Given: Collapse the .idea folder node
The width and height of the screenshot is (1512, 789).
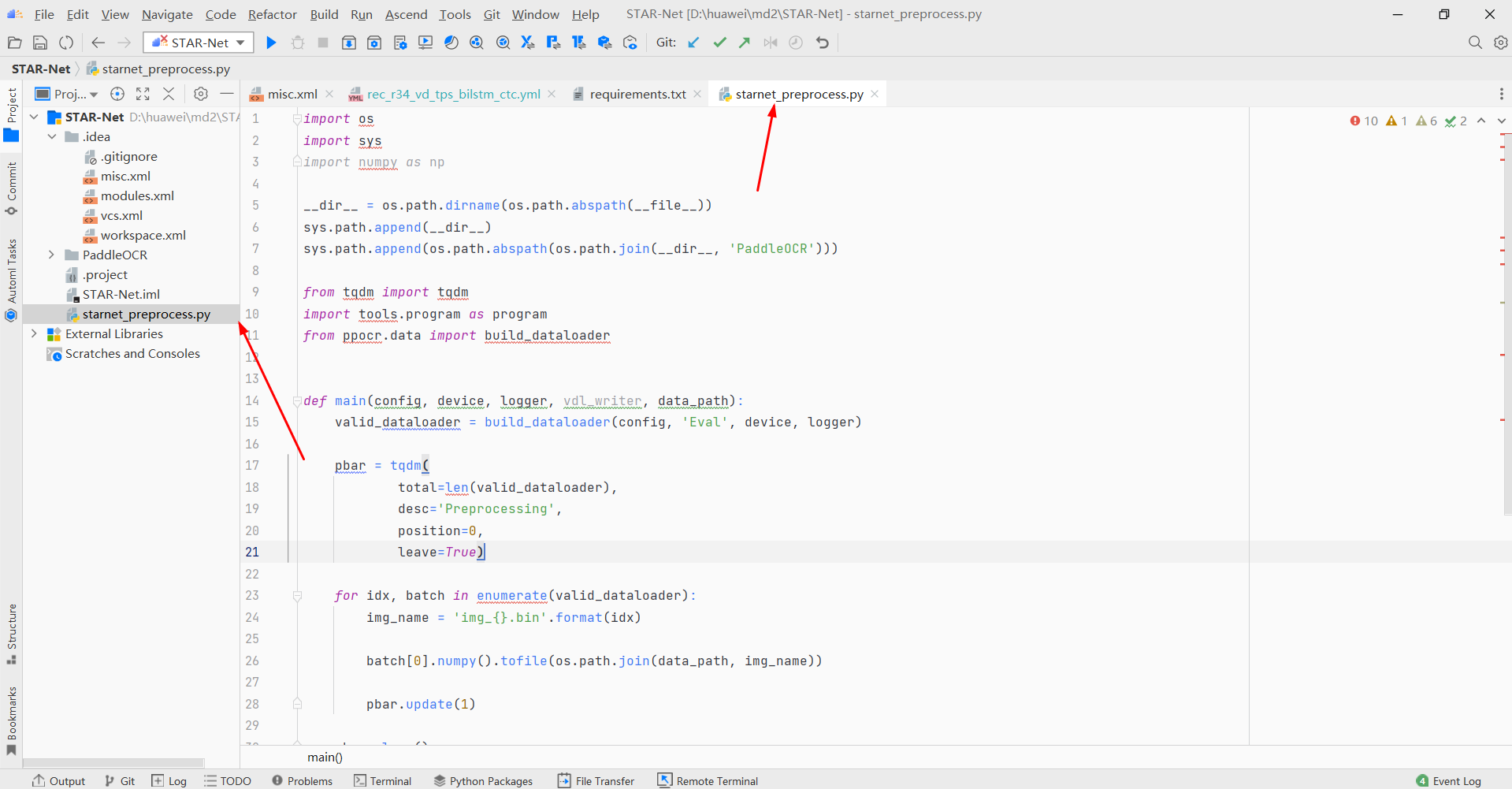Looking at the screenshot, I should pyautogui.click(x=51, y=136).
